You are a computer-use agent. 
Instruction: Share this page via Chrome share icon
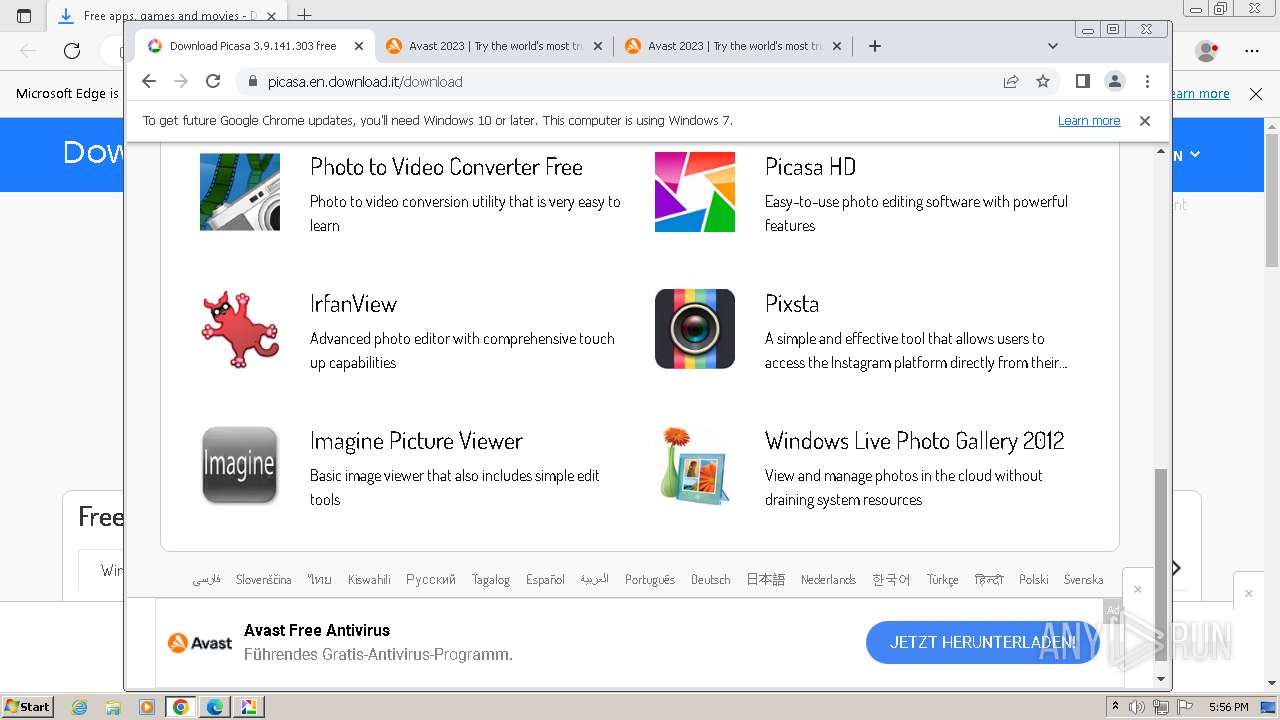1011,81
